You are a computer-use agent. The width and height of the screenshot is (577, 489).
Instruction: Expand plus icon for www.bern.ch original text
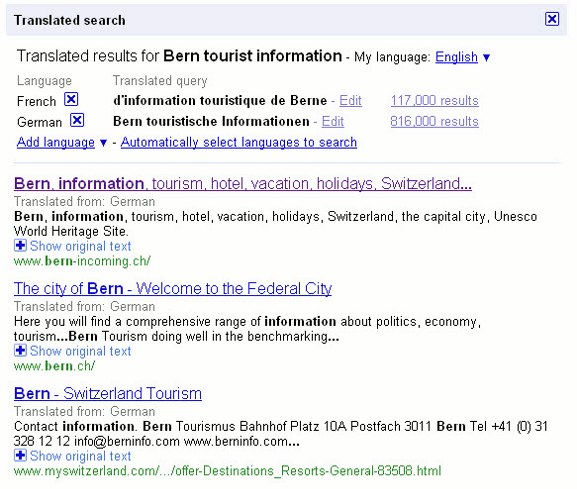coord(20,350)
